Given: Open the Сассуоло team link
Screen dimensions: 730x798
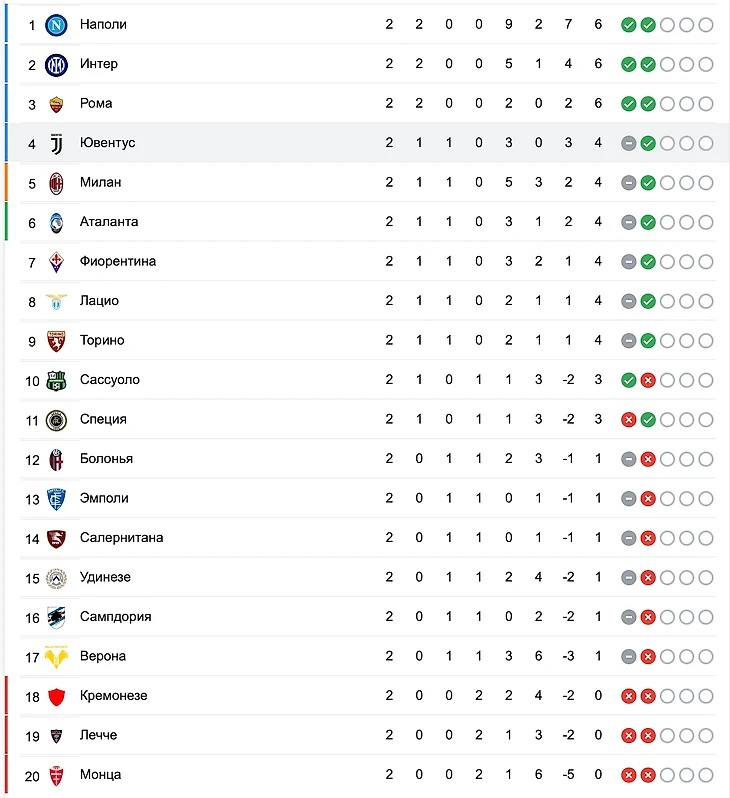Looking at the screenshot, I should click(x=110, y=380).
